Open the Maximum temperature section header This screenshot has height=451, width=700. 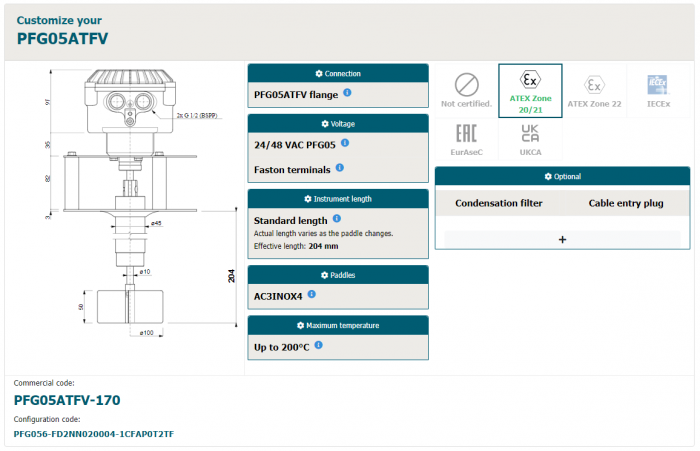(337, 325)
